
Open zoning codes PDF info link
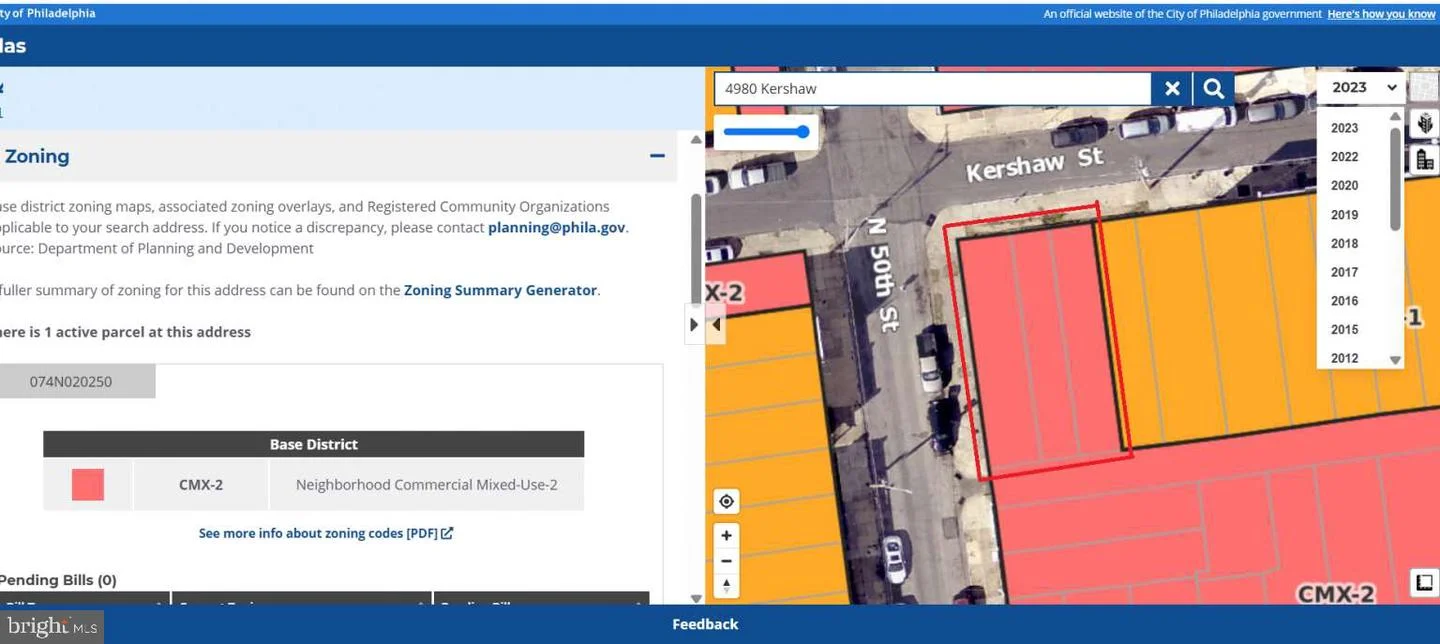tap(326, 533)
